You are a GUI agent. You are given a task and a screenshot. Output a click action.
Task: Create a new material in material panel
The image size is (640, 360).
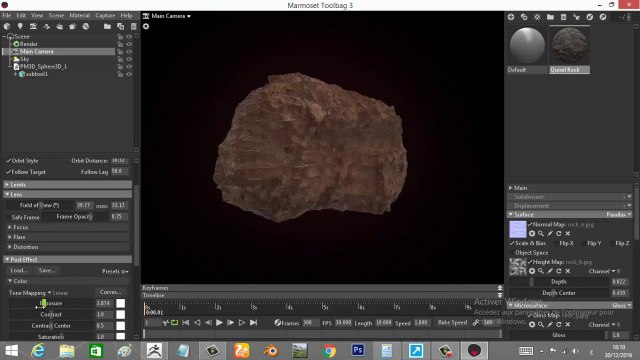[x=511, y=17]
